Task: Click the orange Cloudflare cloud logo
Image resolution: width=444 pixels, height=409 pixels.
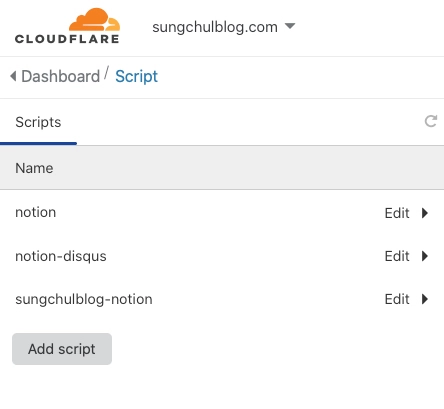Action: [x=95, y=20]
